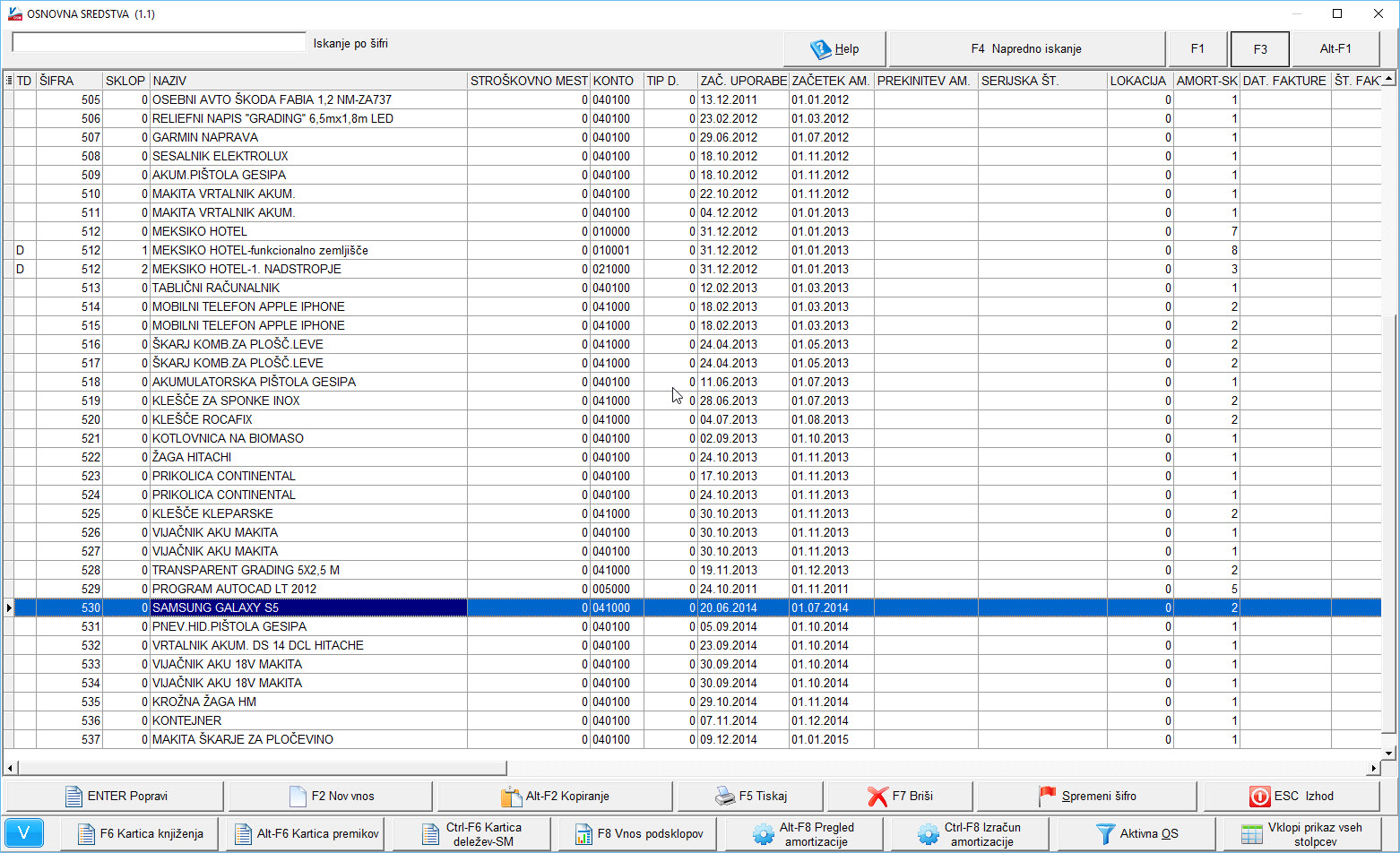
Task: Click the horizontal scrollbar right arrow
Action: pyautogui.click(x=1373, y=768)
